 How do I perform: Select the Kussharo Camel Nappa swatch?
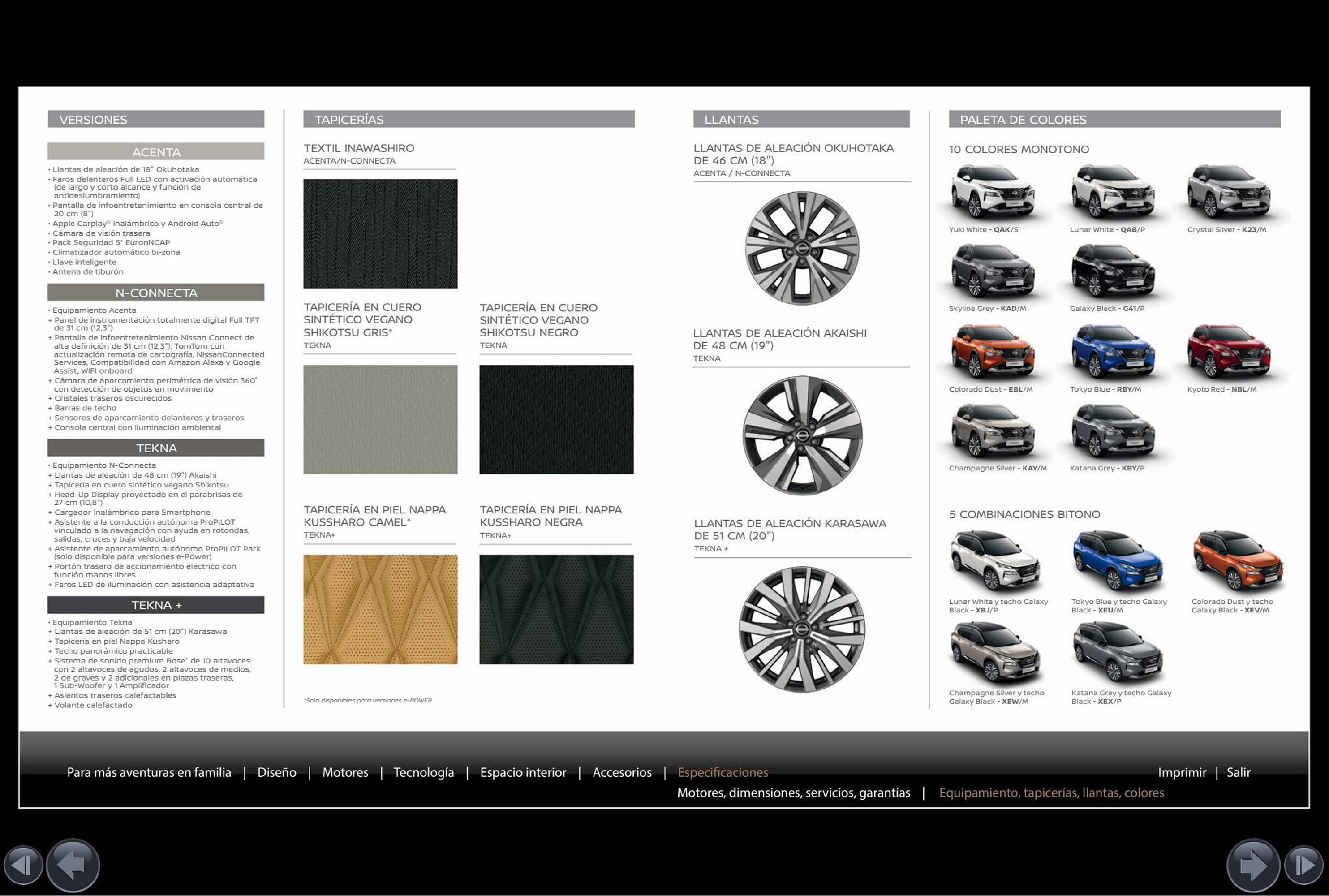pos(381,609)
